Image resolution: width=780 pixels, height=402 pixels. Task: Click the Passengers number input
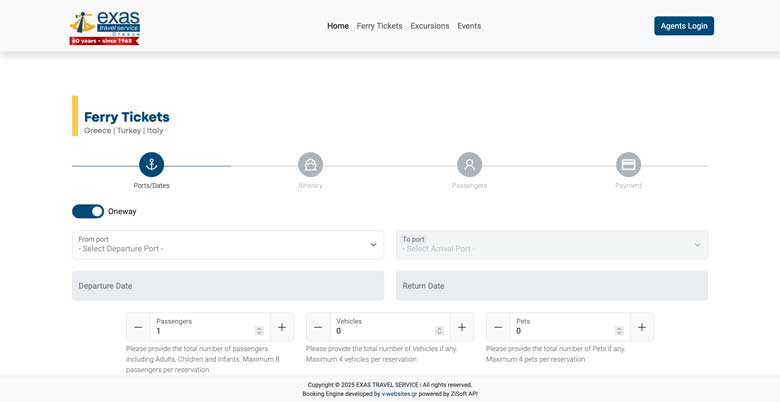tap(210, 327)
